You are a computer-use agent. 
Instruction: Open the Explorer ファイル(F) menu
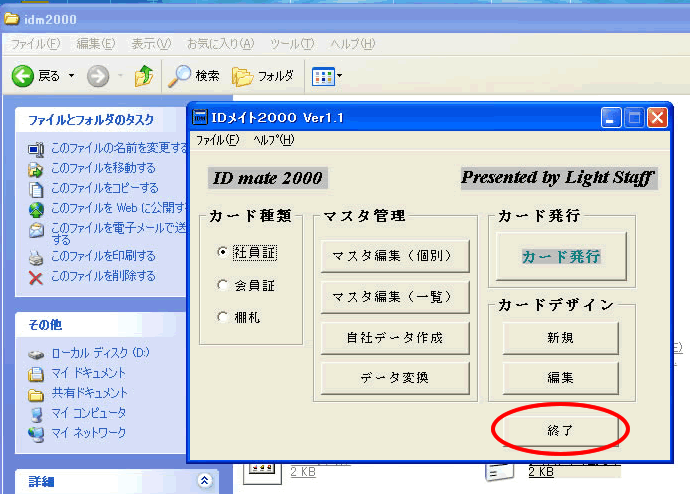35,44
